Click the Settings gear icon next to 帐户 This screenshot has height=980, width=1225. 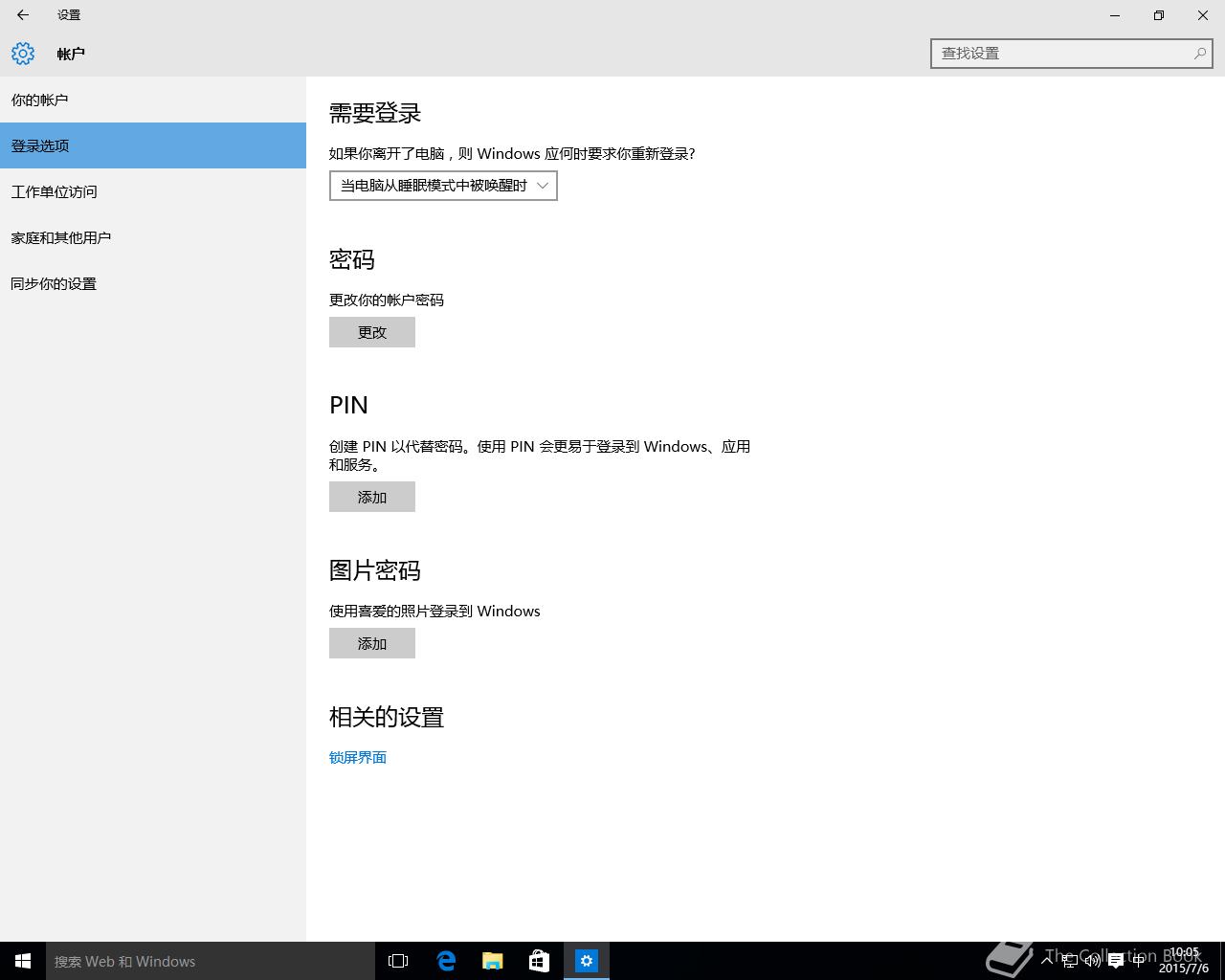(x=23, y=54)
